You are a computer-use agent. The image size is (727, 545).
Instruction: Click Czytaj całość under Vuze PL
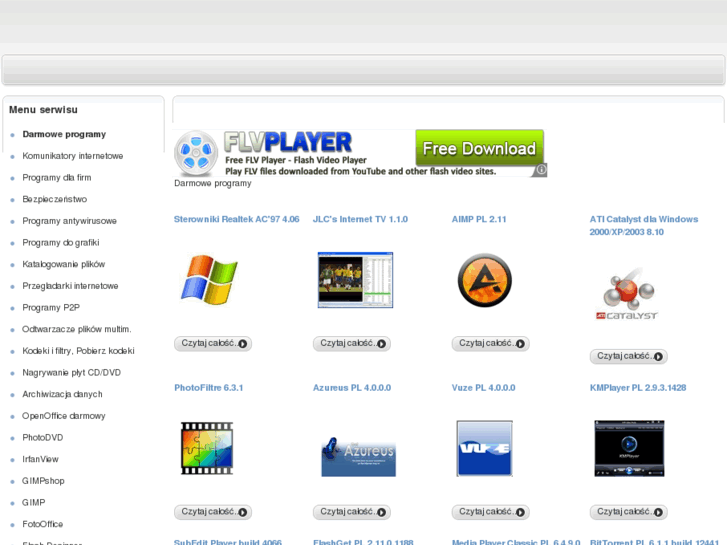(x=491, y=512)
